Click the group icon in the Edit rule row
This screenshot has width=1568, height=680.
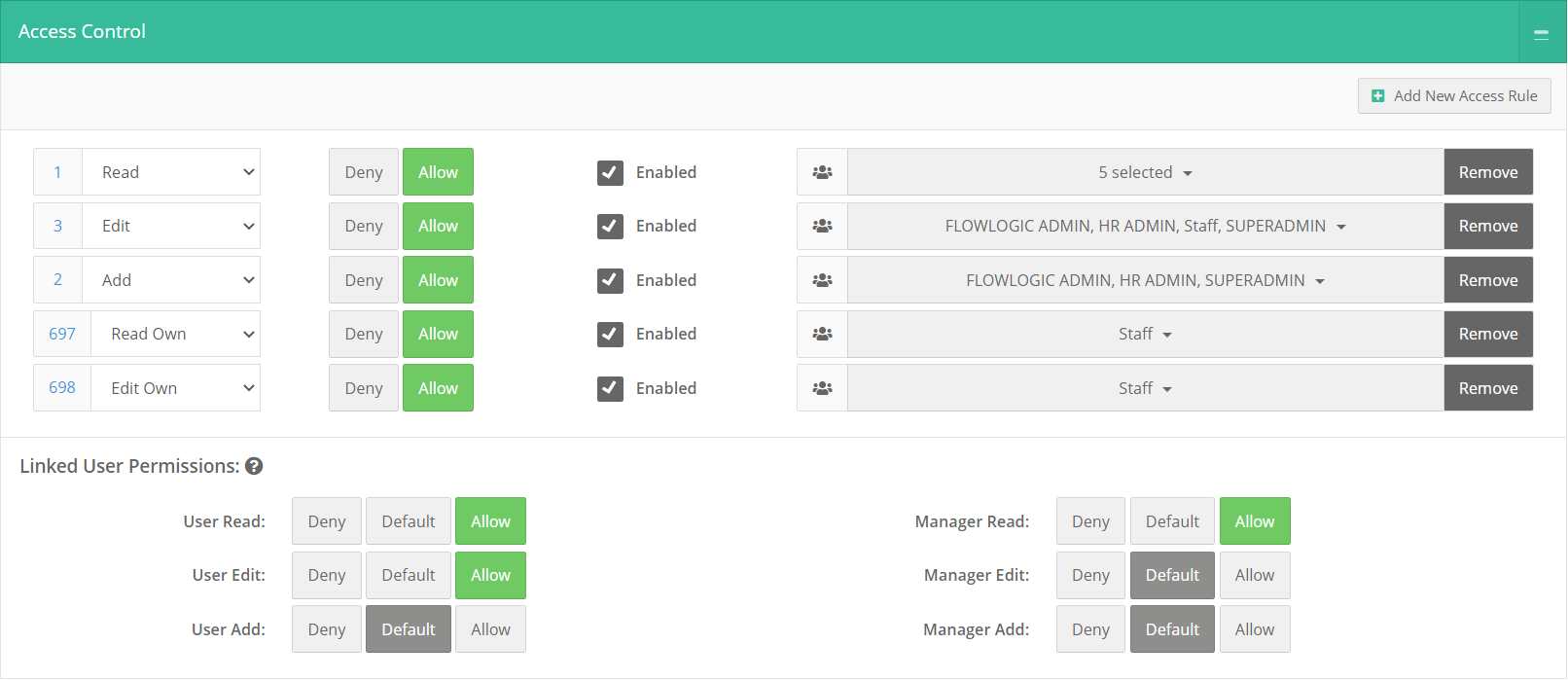point(822,226)
